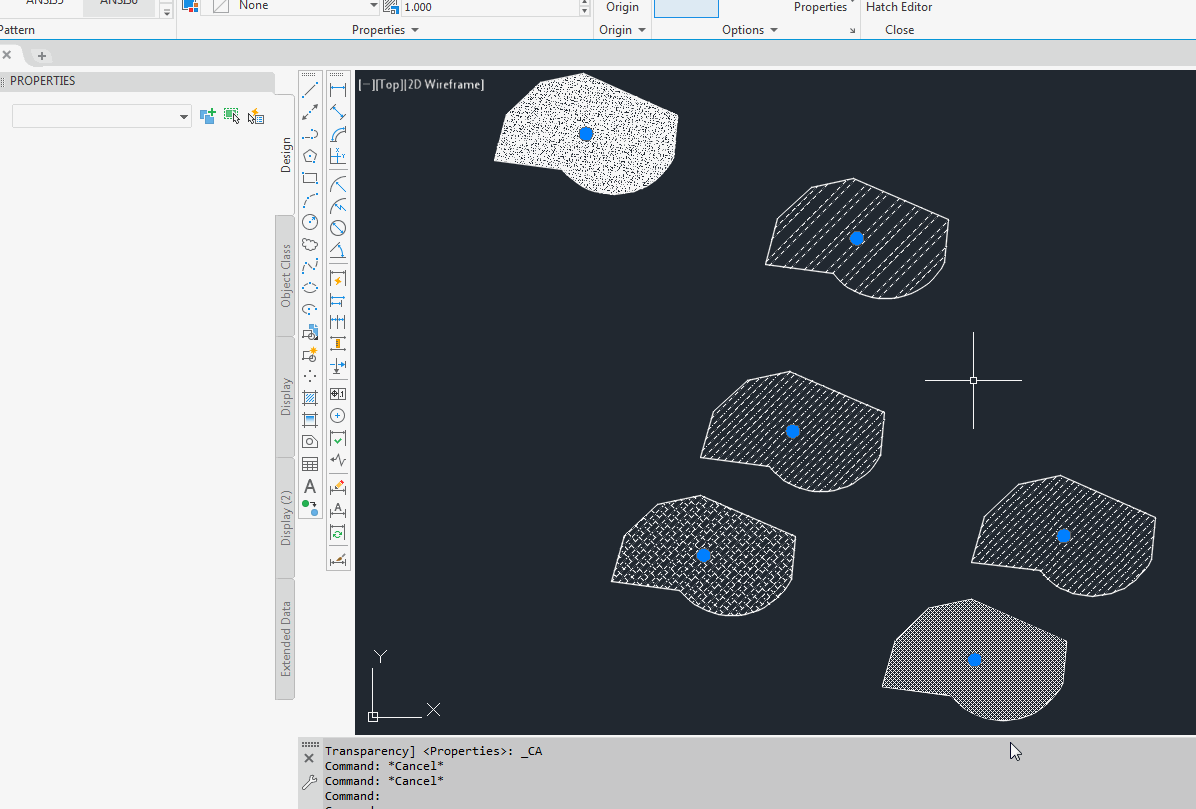
Task: Open the Extended Data tab
Action: (x=286, y=639)
